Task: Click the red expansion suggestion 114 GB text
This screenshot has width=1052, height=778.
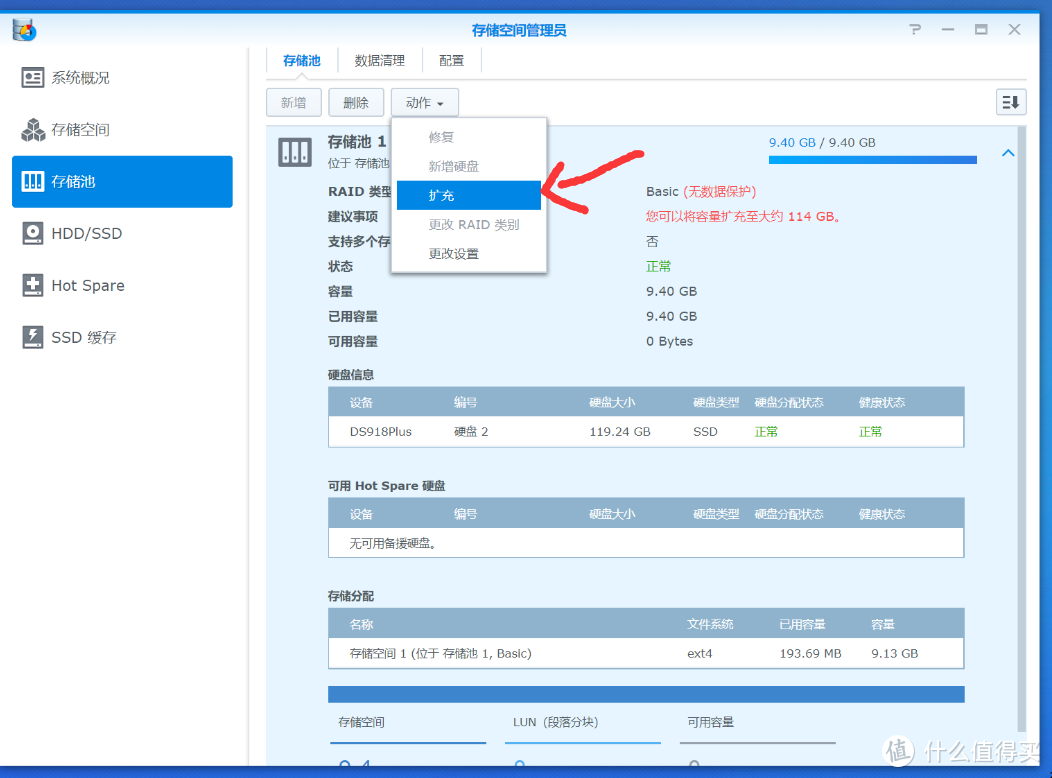Action: click(x=743, y=217)
